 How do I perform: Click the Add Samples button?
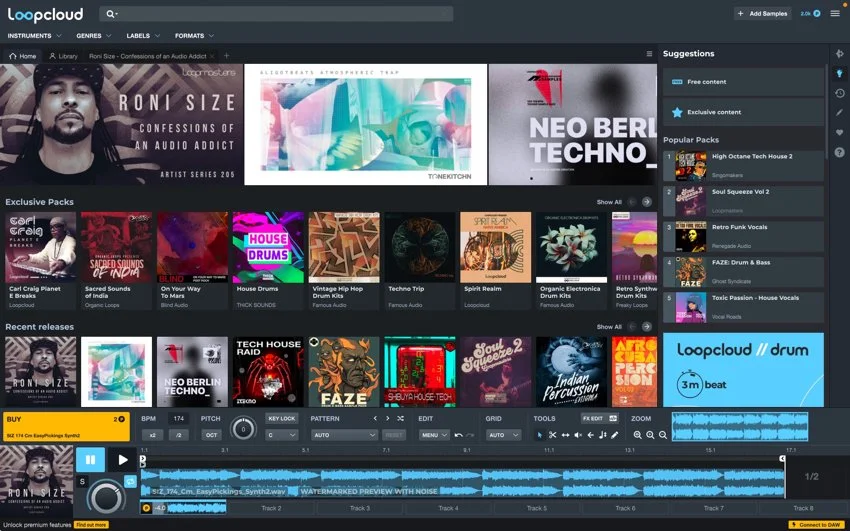click(763, 14)
